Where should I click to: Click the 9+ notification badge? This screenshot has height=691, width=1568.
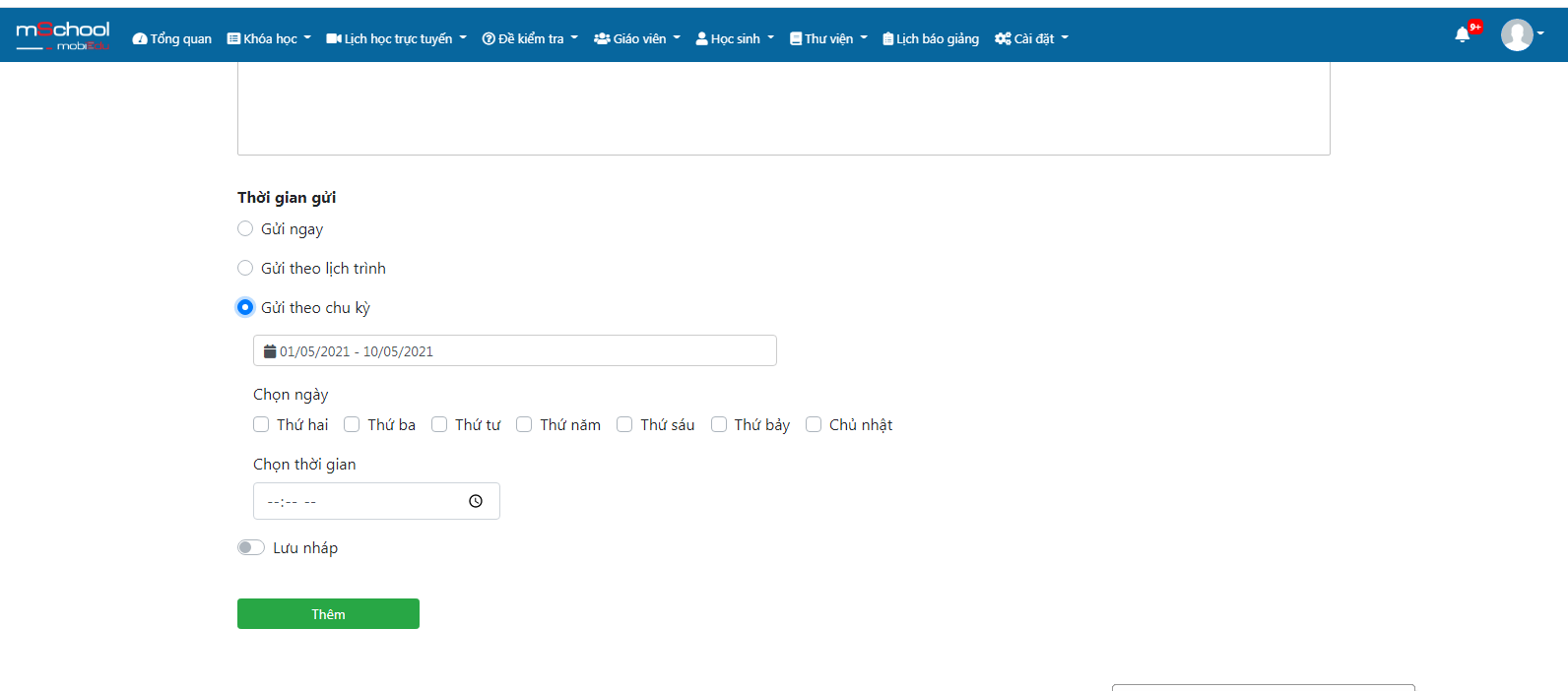(1474, 27)
